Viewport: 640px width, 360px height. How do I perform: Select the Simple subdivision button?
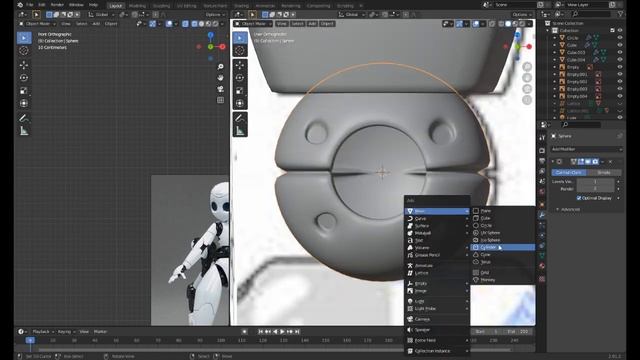pos(604,173)
